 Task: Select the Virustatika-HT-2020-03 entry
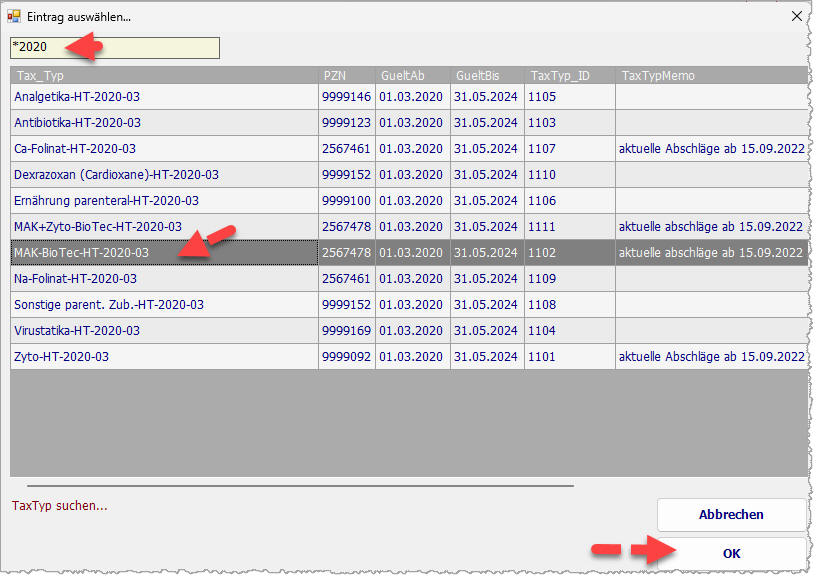(x=164, y=331)
